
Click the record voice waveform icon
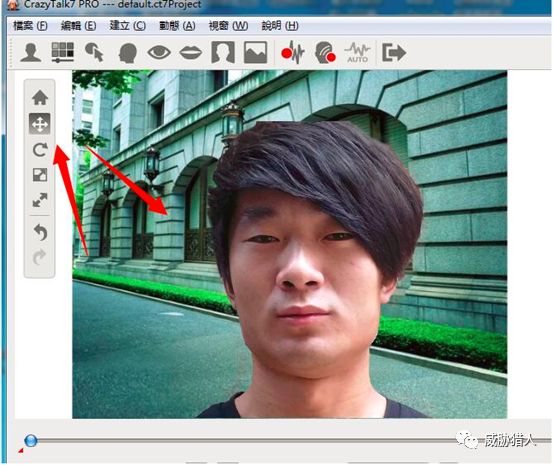click(293, 53)
